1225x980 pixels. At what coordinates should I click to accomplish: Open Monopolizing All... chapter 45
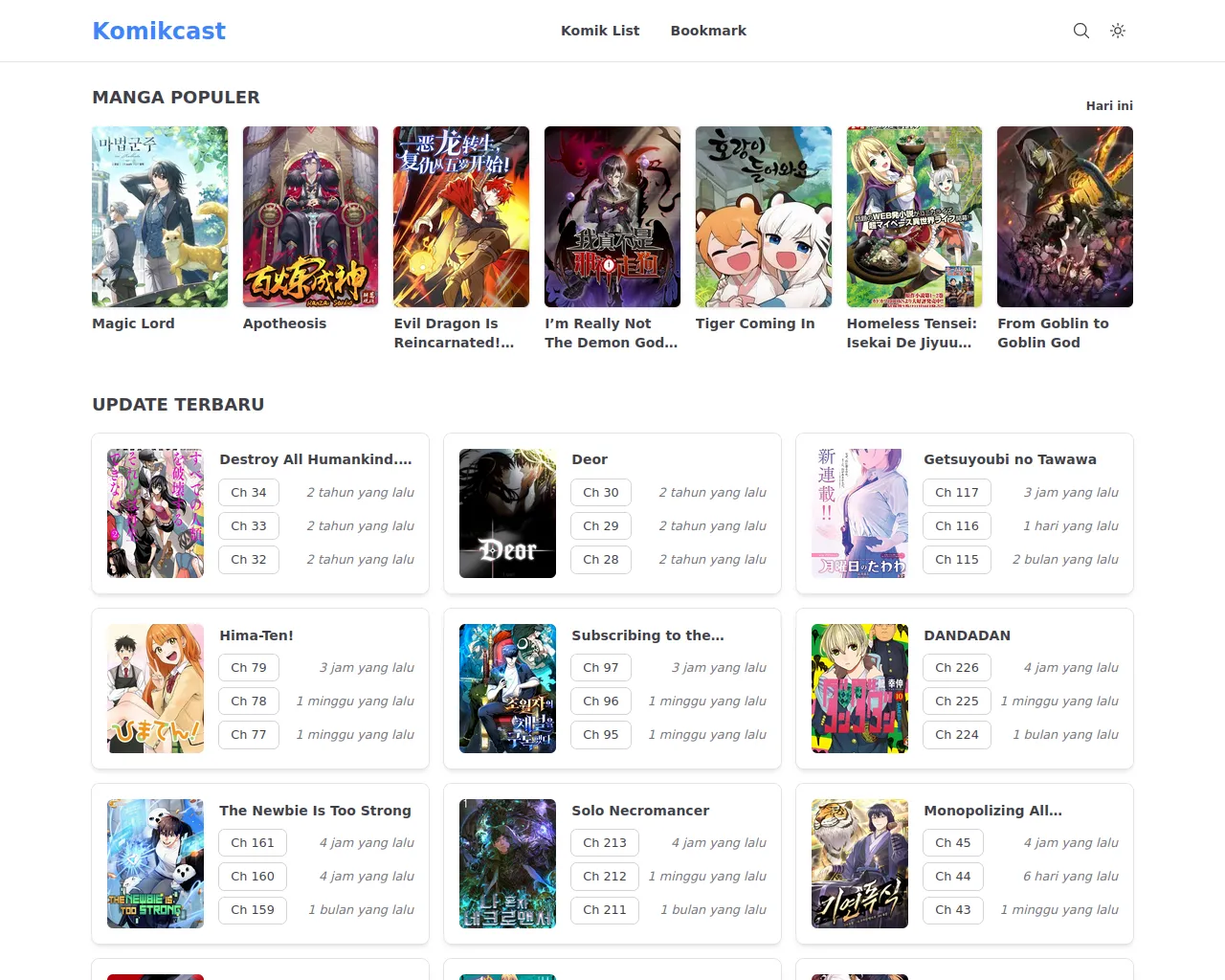coord(953,843)
